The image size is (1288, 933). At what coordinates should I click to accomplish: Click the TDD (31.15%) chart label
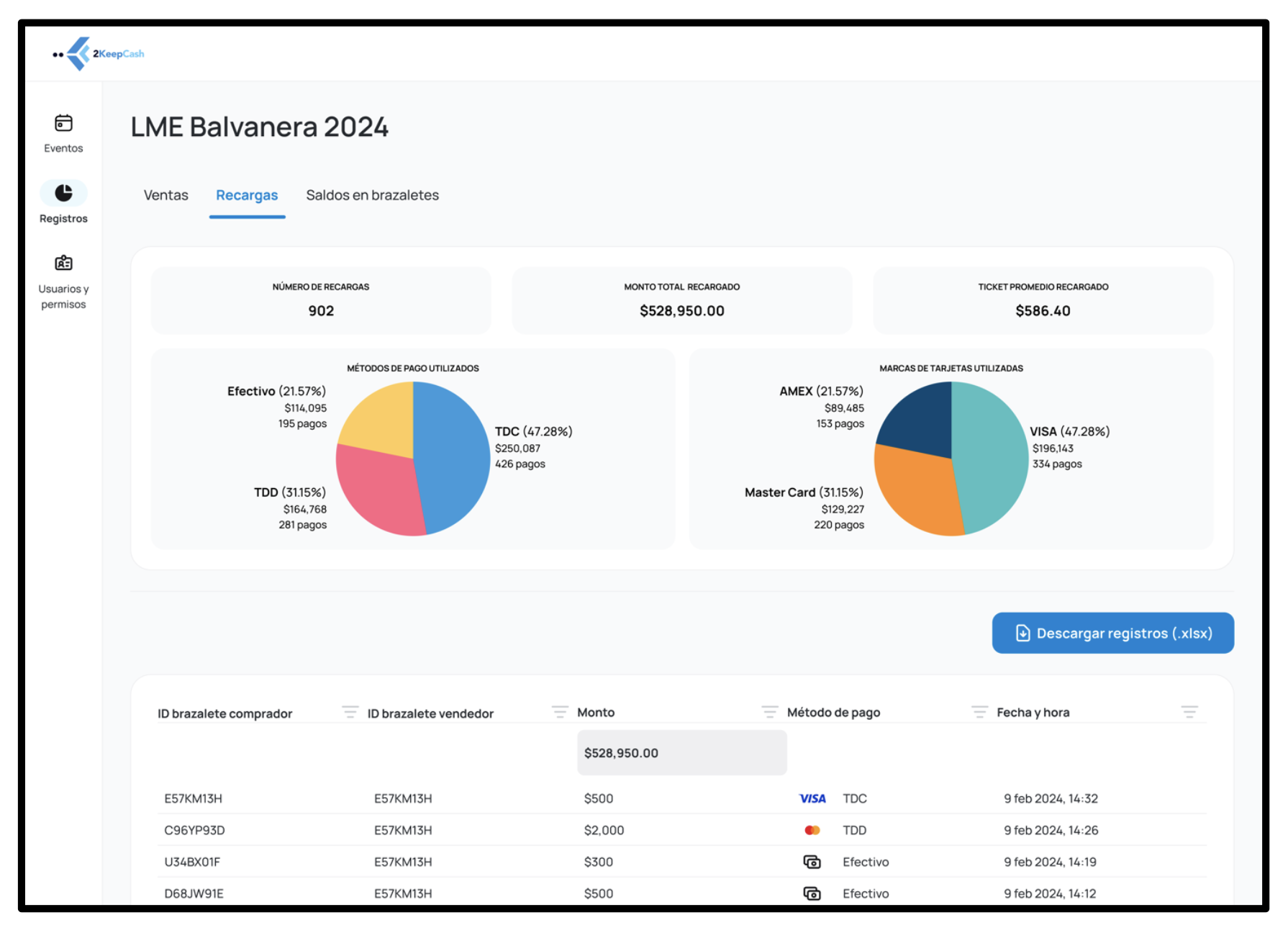tap(290, 492)
